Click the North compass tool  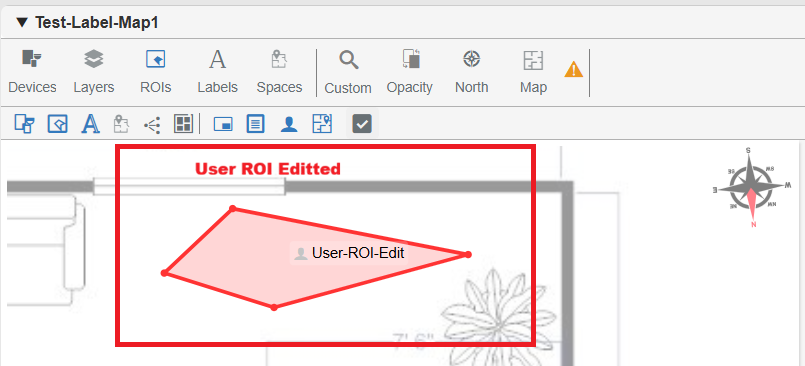click(x=471, y=72)
